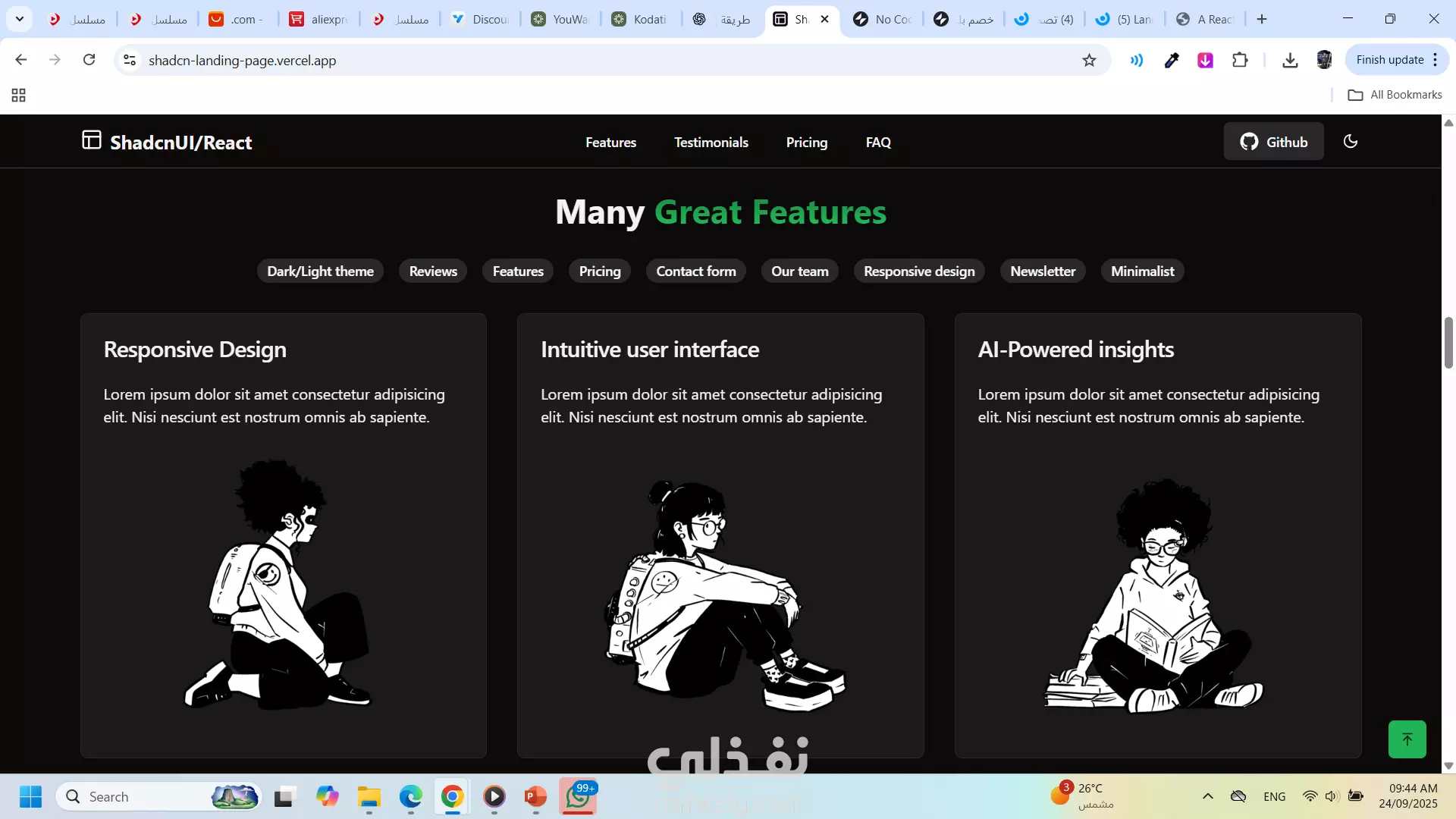Click the eyedropper color picker extension icon
Image resolution: width=1456 pixels, height=819 pixels.
[x=1172, y=60]
